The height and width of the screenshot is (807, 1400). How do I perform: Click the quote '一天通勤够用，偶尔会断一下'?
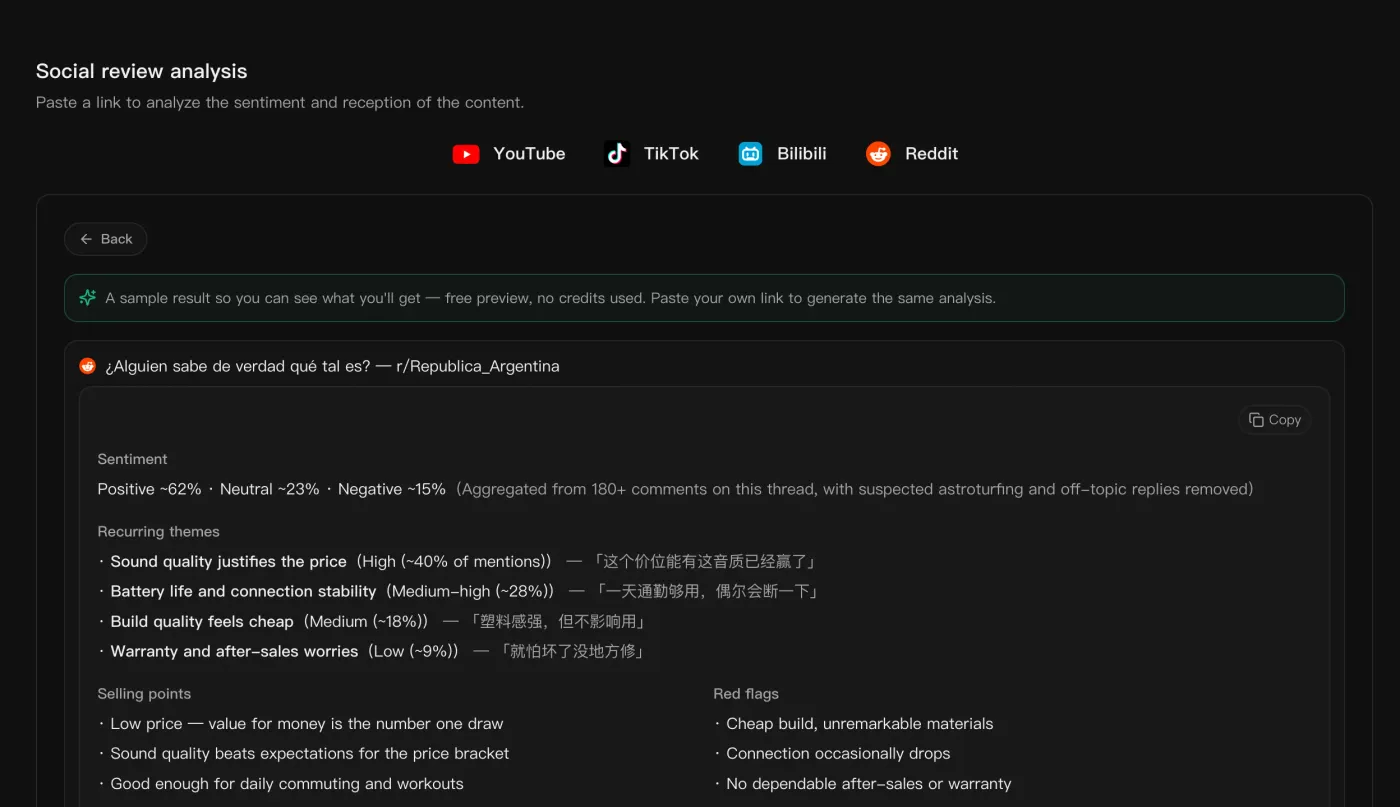coord(707,591)
